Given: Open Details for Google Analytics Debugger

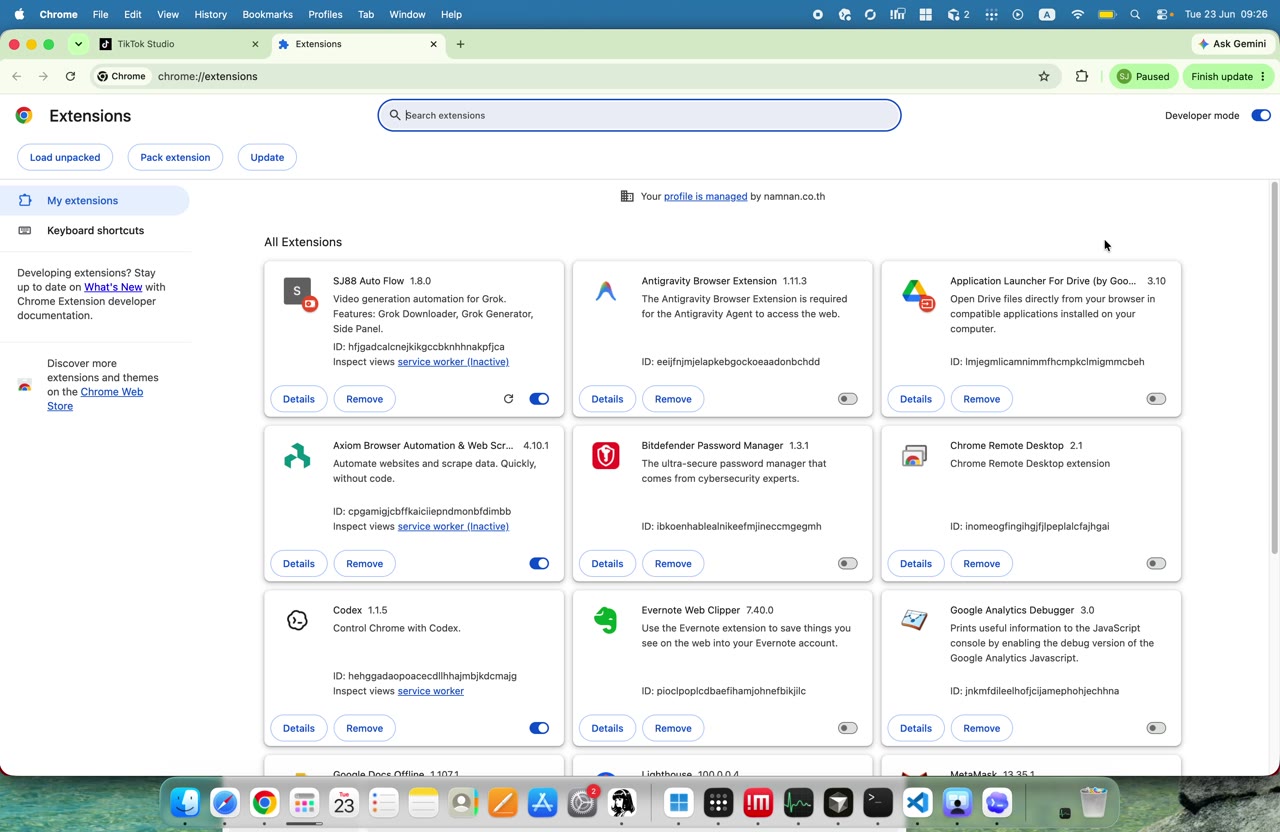Looking at the screenshot, I should click(x=916, y=728).
